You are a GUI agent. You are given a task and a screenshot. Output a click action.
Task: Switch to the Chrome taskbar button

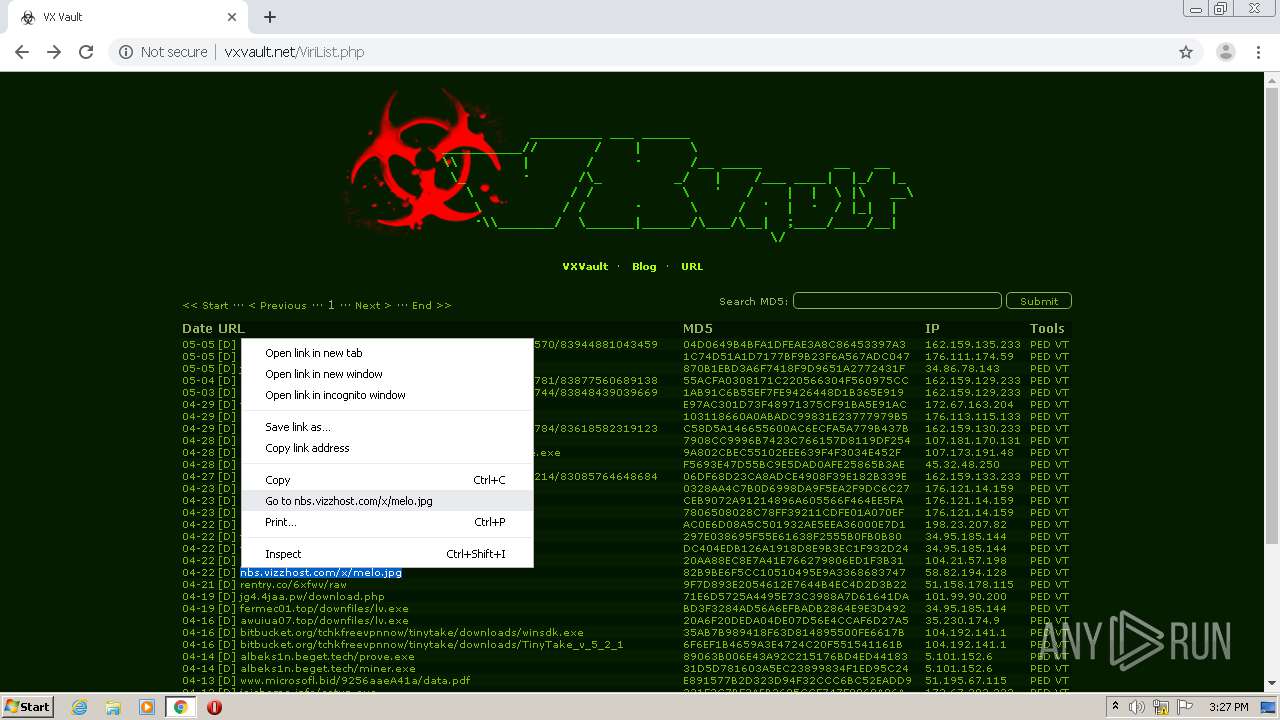(x=180, y=706)
